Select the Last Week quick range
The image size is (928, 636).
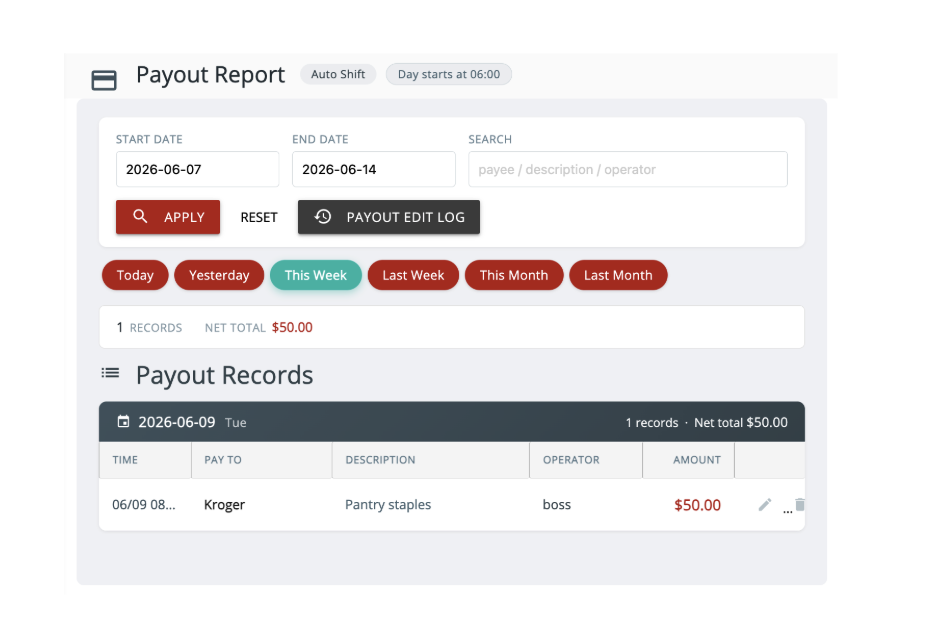tap(413, 275)
